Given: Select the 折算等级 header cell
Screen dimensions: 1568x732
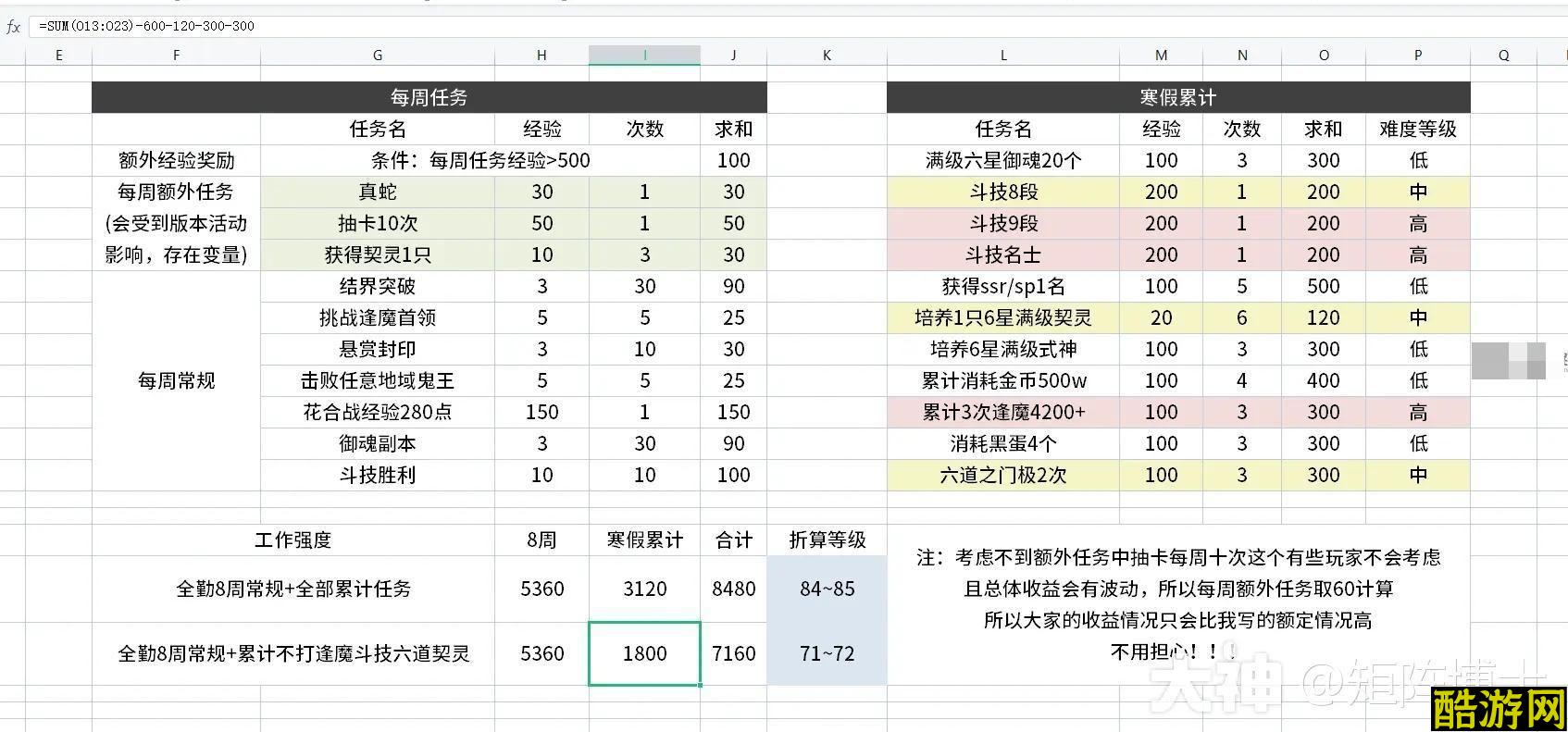Looking at the screenshot, I should click(x=827, y=540).
